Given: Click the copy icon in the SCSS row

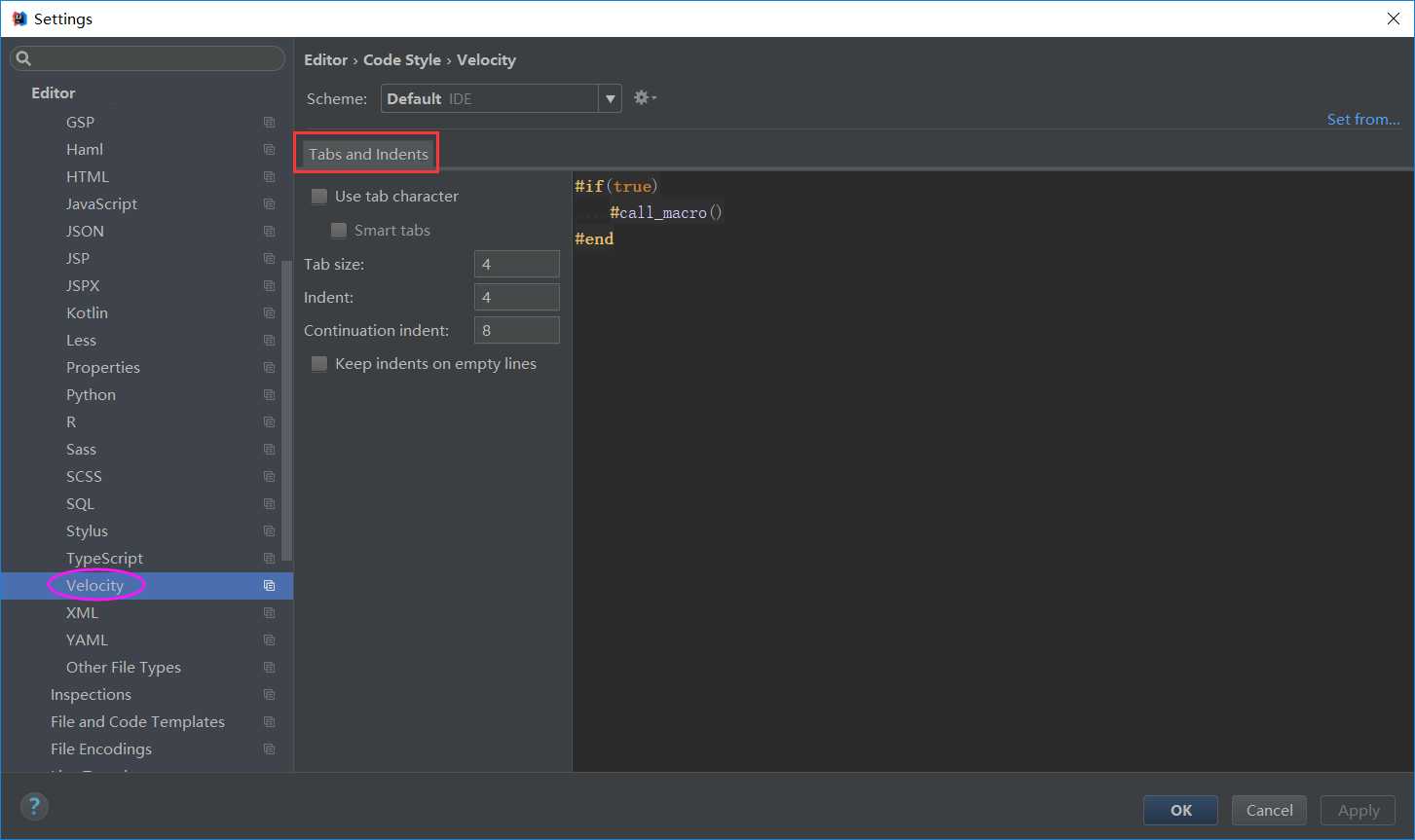Looking at the screenshot, I should [x=270, y=477].
